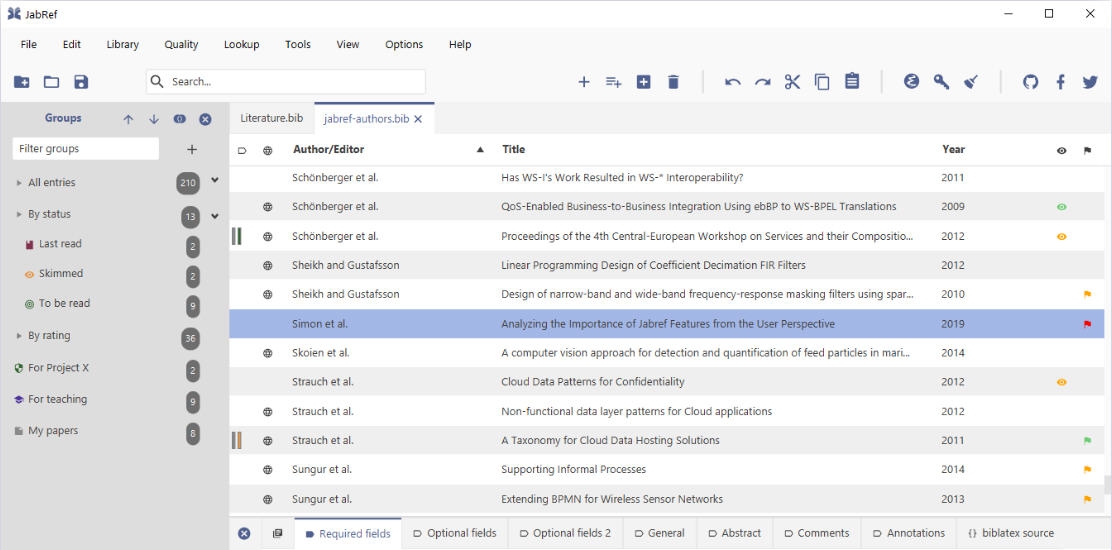Open the Facebook link icon
Image resolution: width=1112 pixels, height=550 pixels.
click(1060, 82)
